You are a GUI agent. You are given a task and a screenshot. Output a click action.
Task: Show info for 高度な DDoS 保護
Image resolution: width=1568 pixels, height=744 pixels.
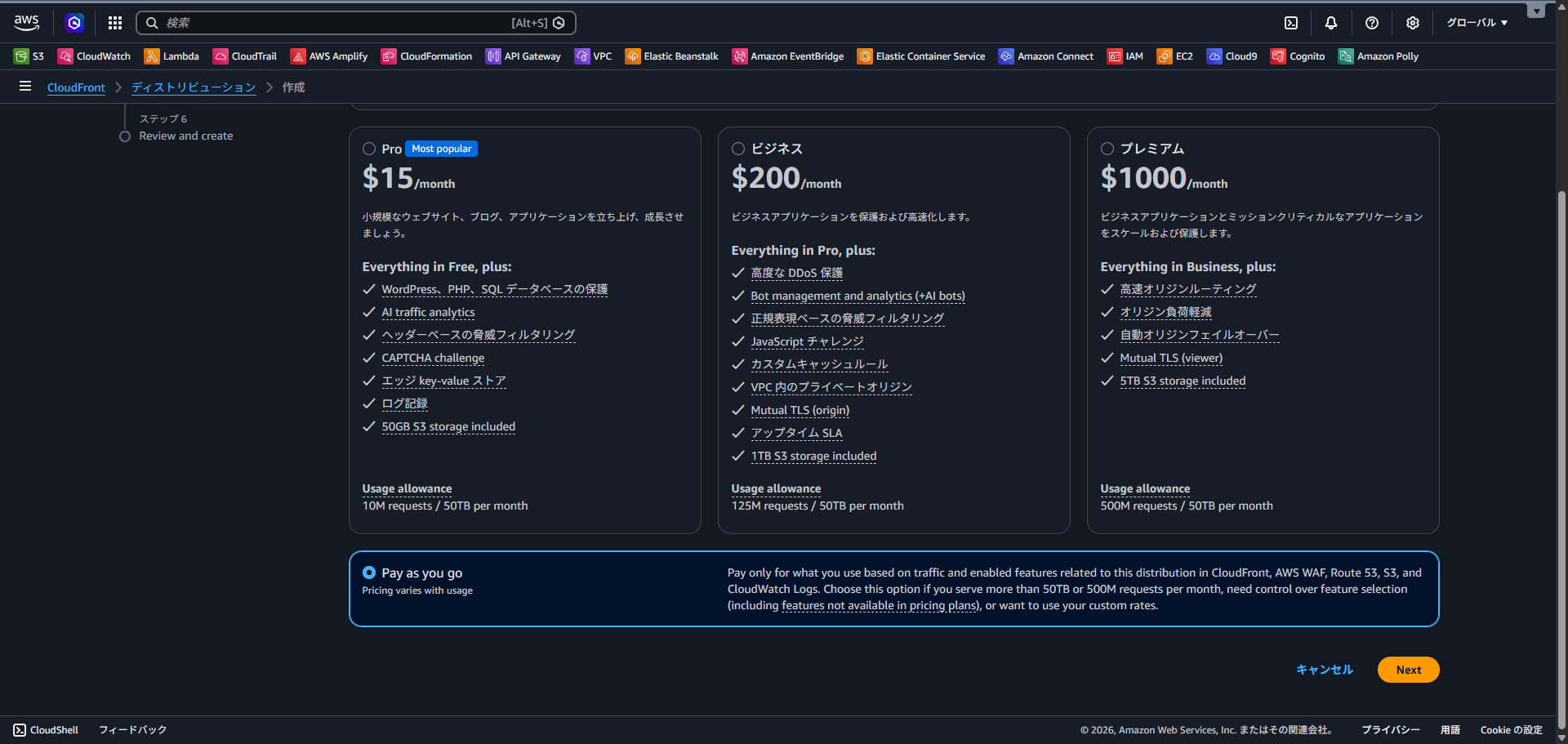(x=796, y=273)
